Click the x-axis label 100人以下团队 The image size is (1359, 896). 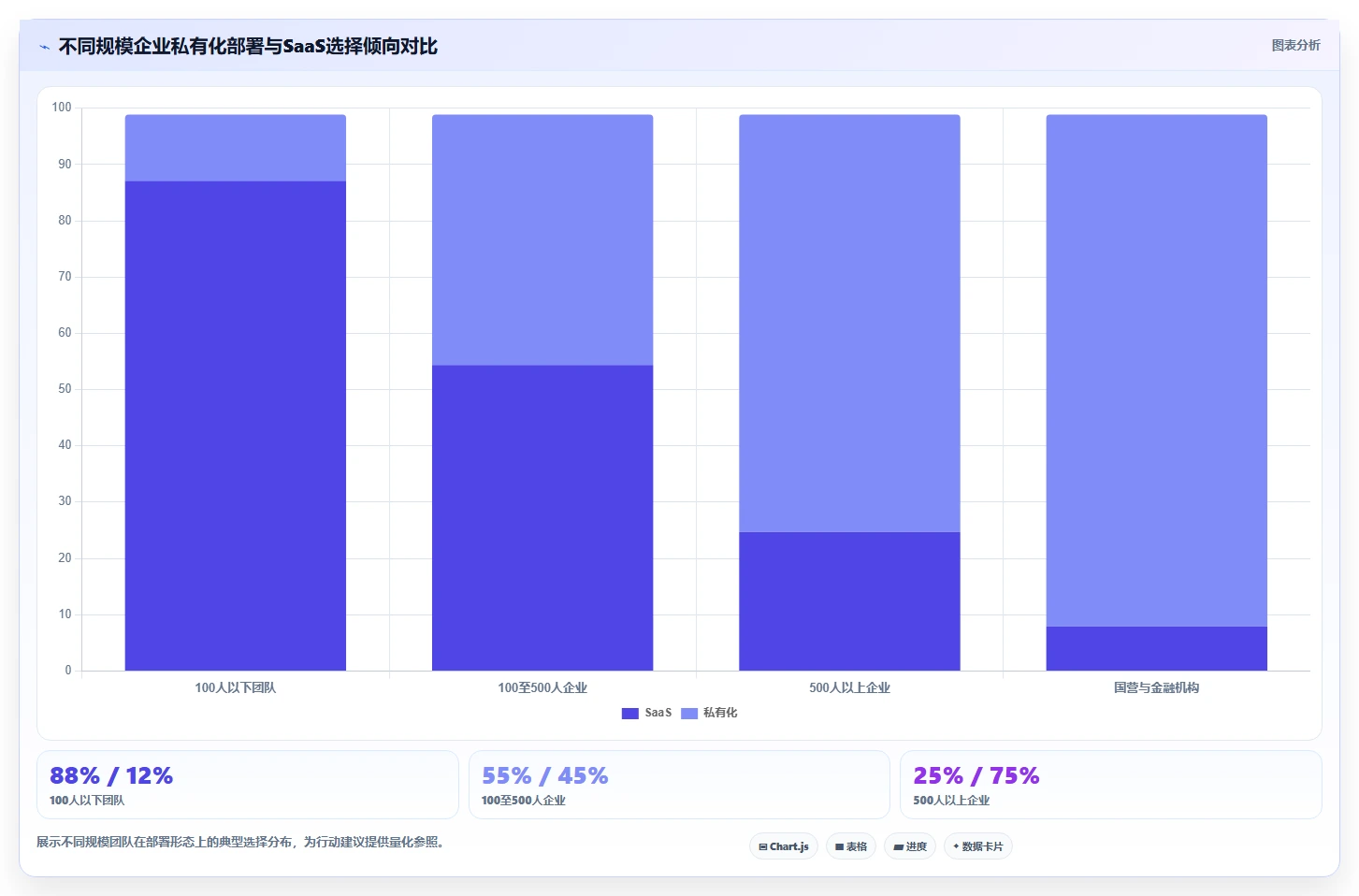(236, 687)
